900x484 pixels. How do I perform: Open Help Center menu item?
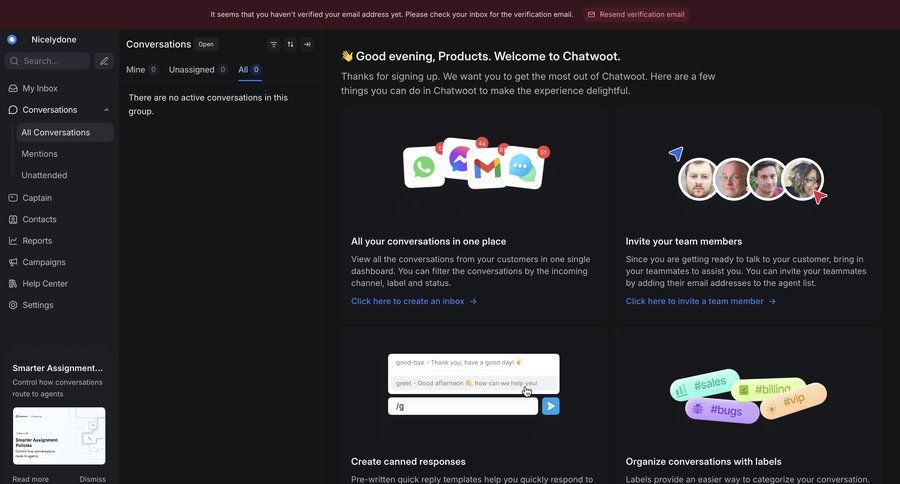[x=59, y=284]
